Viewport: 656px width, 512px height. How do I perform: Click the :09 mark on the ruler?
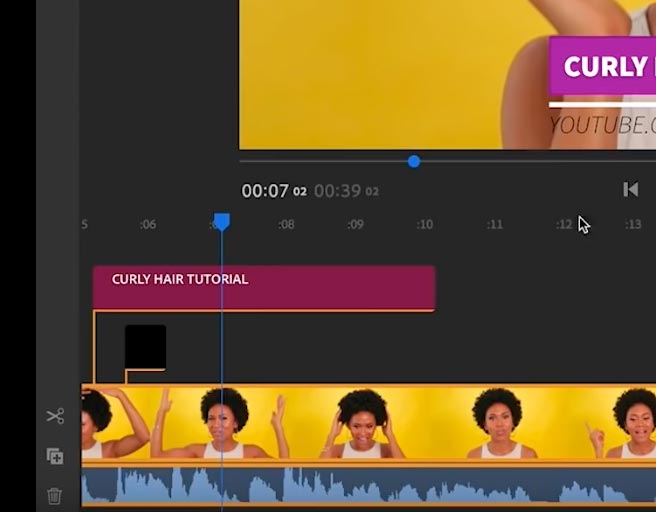click(355, 225)
